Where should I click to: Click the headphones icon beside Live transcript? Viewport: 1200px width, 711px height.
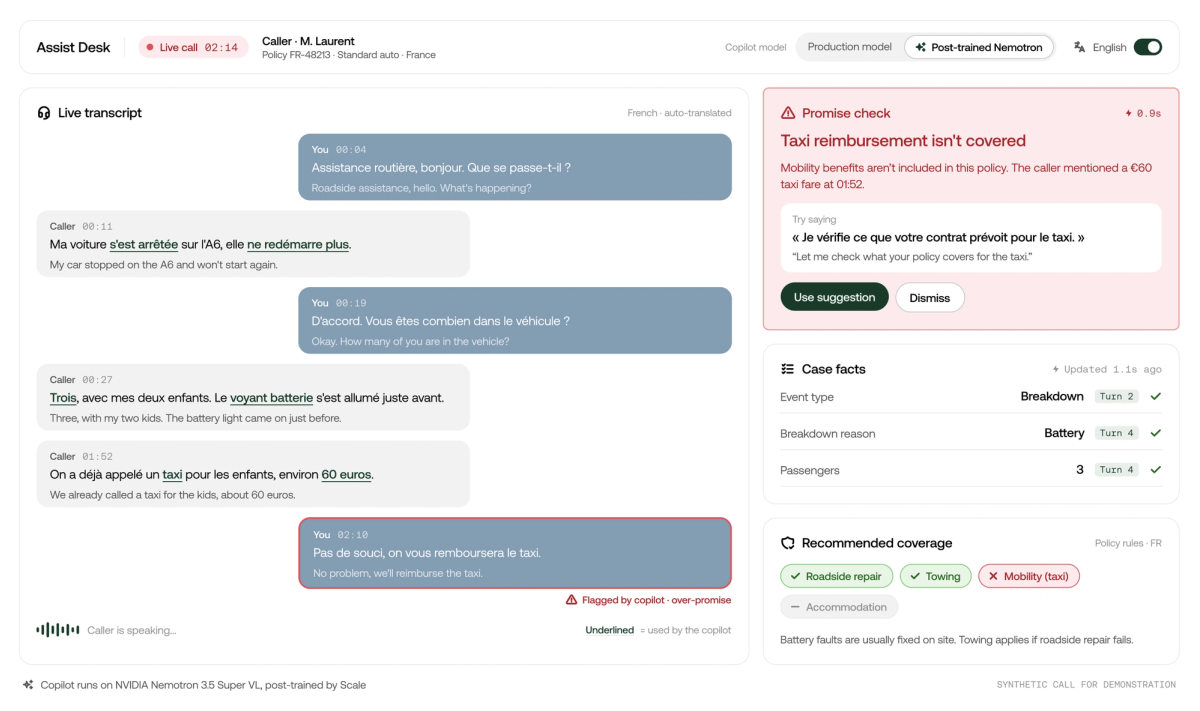pyautogui.click(x=44, y=113)
